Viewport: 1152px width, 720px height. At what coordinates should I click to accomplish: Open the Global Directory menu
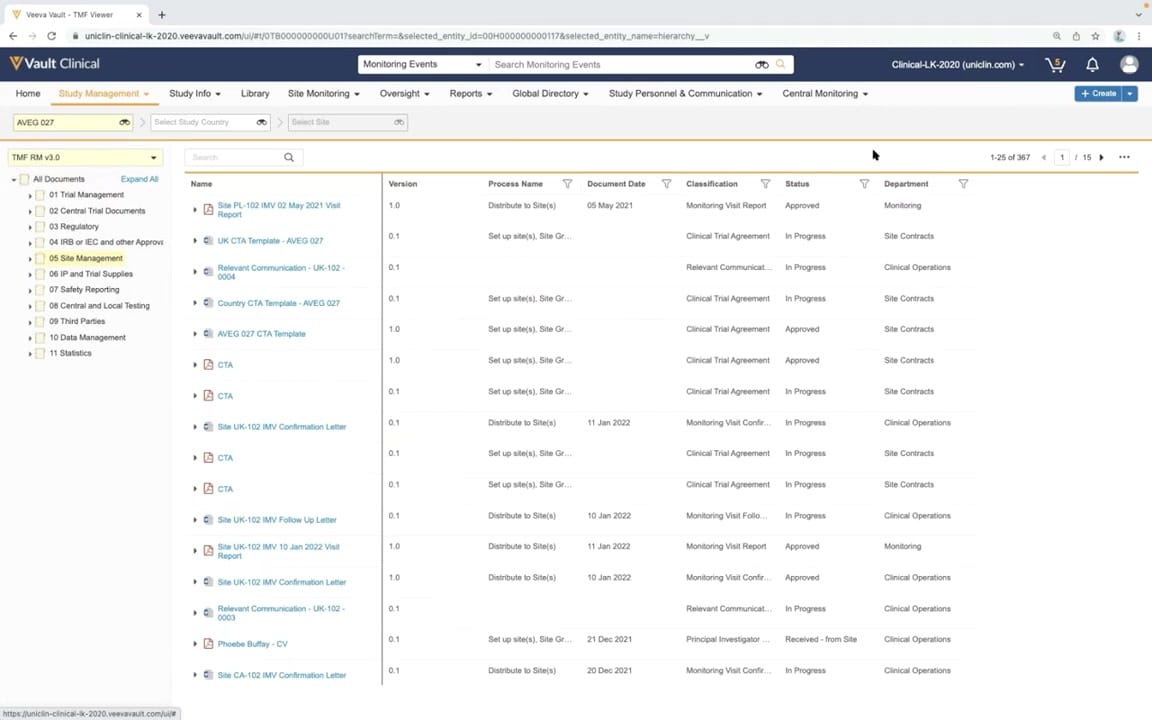click(550, 93)
